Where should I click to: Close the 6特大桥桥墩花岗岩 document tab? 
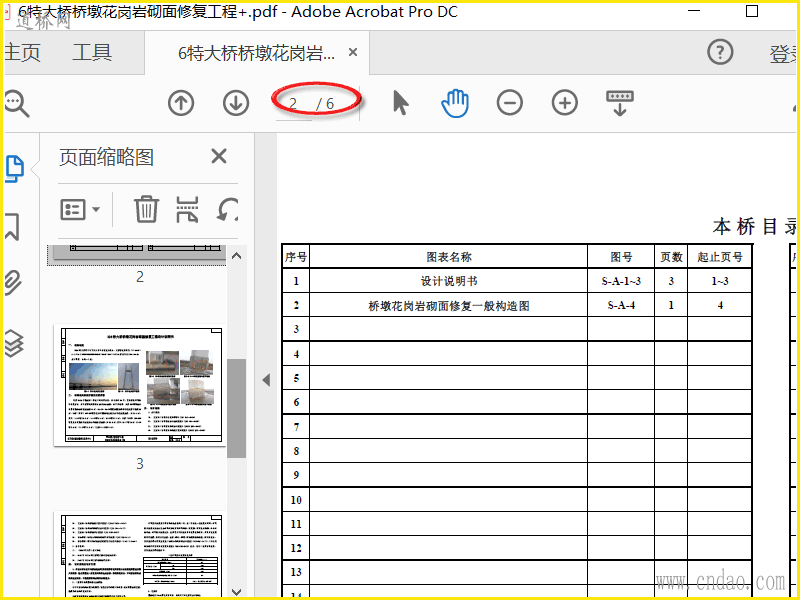[x=353, y=52]
